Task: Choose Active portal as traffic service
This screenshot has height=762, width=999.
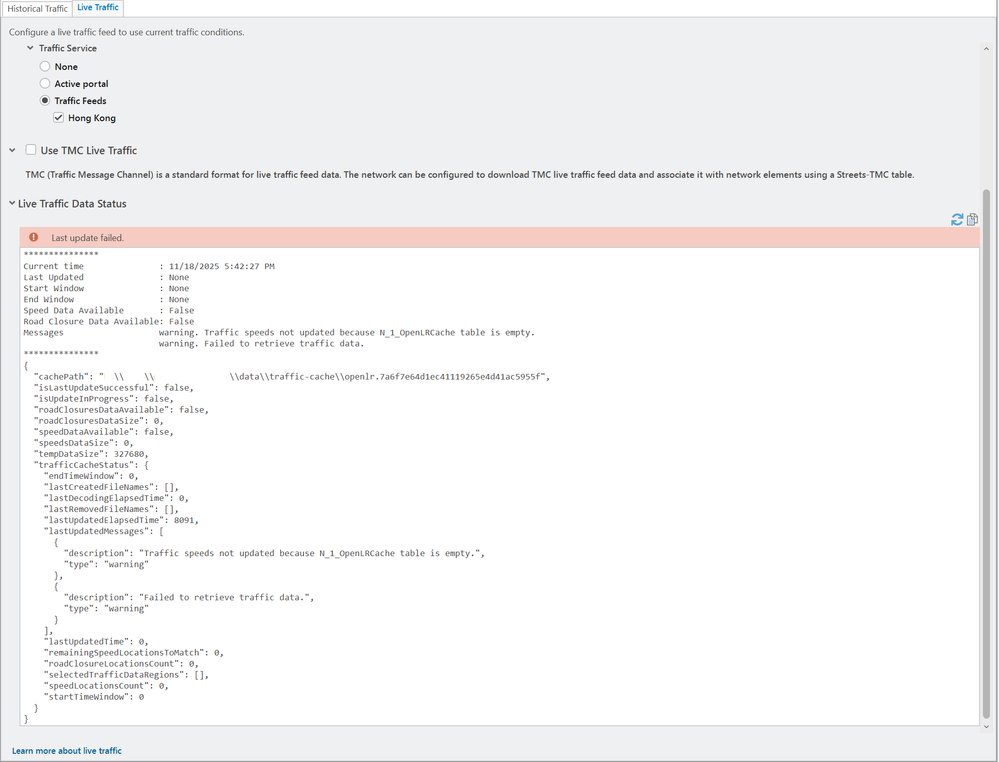Action: click(44, 83)
